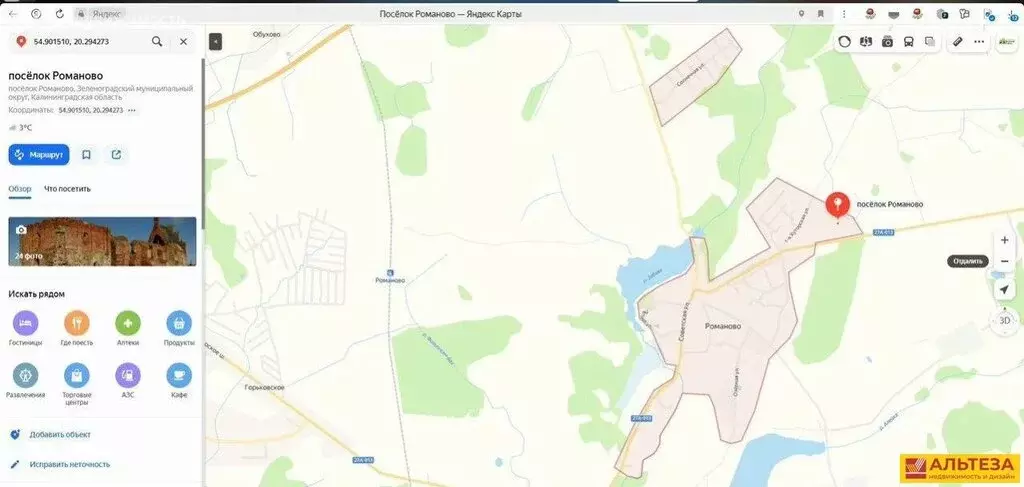This screenshot has height=487, width=1024.
Task: Switch to Что посетить tab
Action: (x=67, y=188)
